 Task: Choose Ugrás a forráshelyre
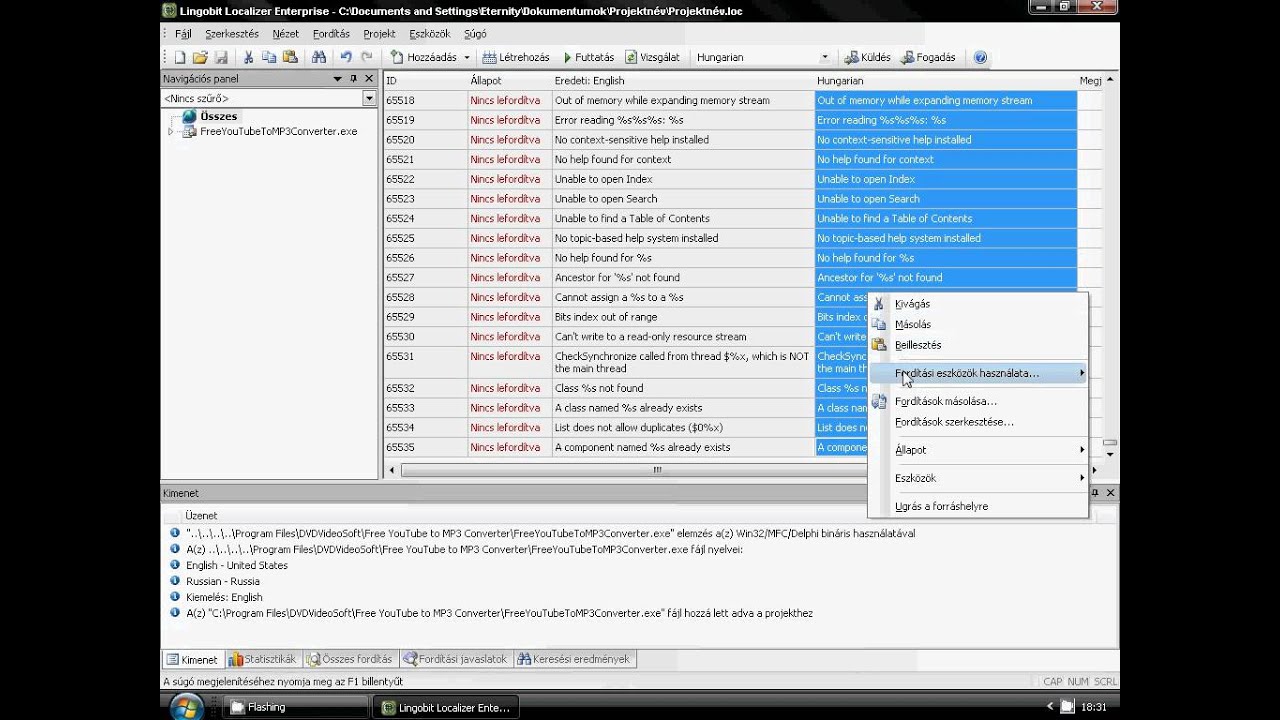[978, 506]
